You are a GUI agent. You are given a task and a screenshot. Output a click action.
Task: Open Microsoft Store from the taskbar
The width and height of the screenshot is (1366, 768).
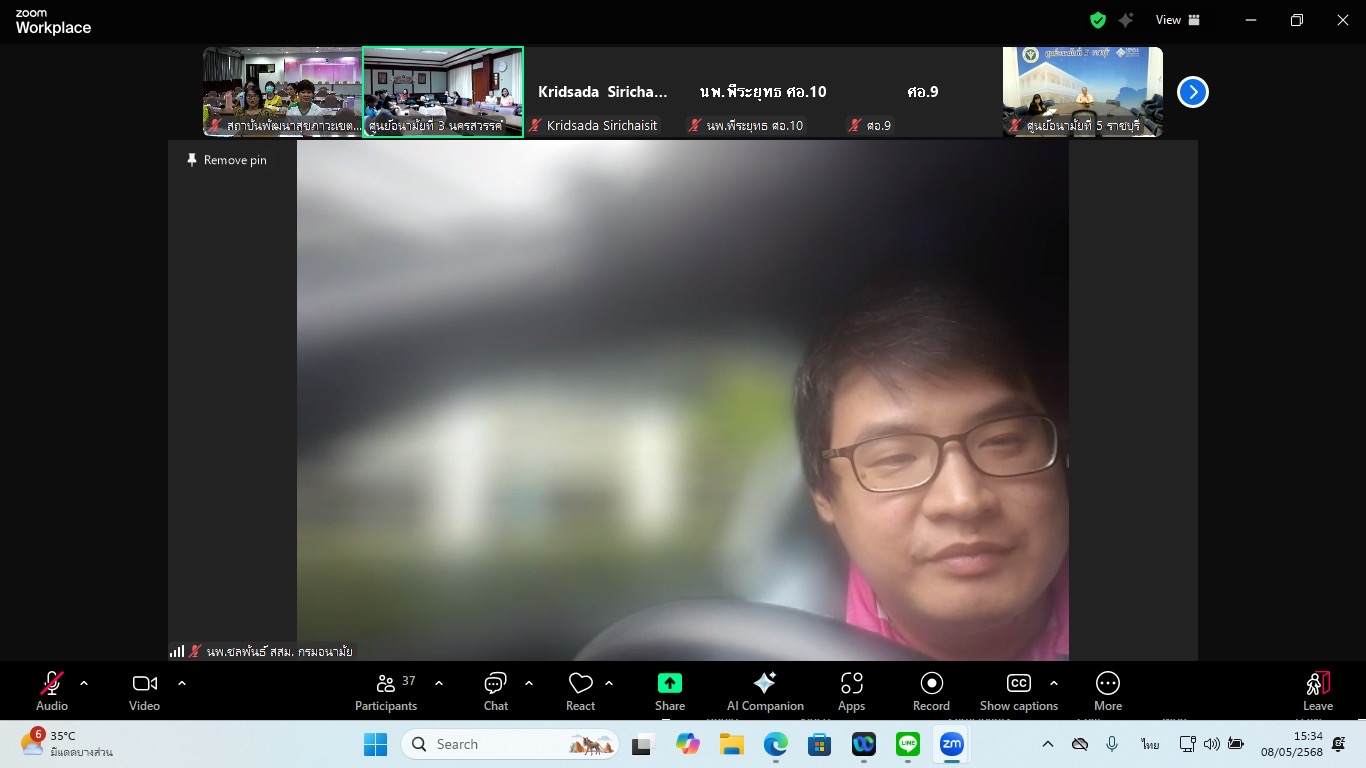tap(820, 744)
